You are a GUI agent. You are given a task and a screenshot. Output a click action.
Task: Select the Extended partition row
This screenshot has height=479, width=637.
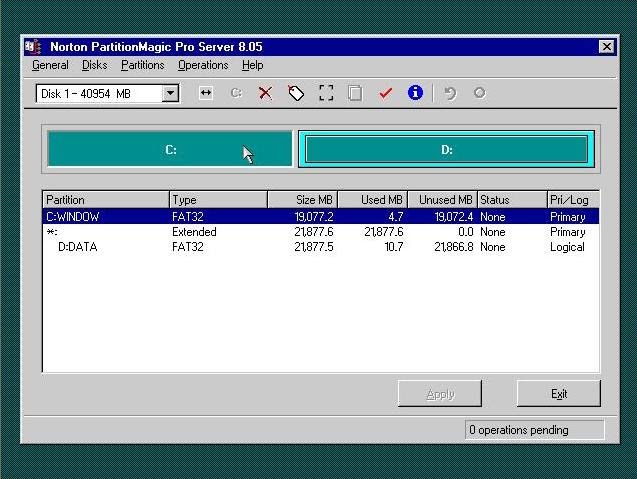[x=321, y=232]
